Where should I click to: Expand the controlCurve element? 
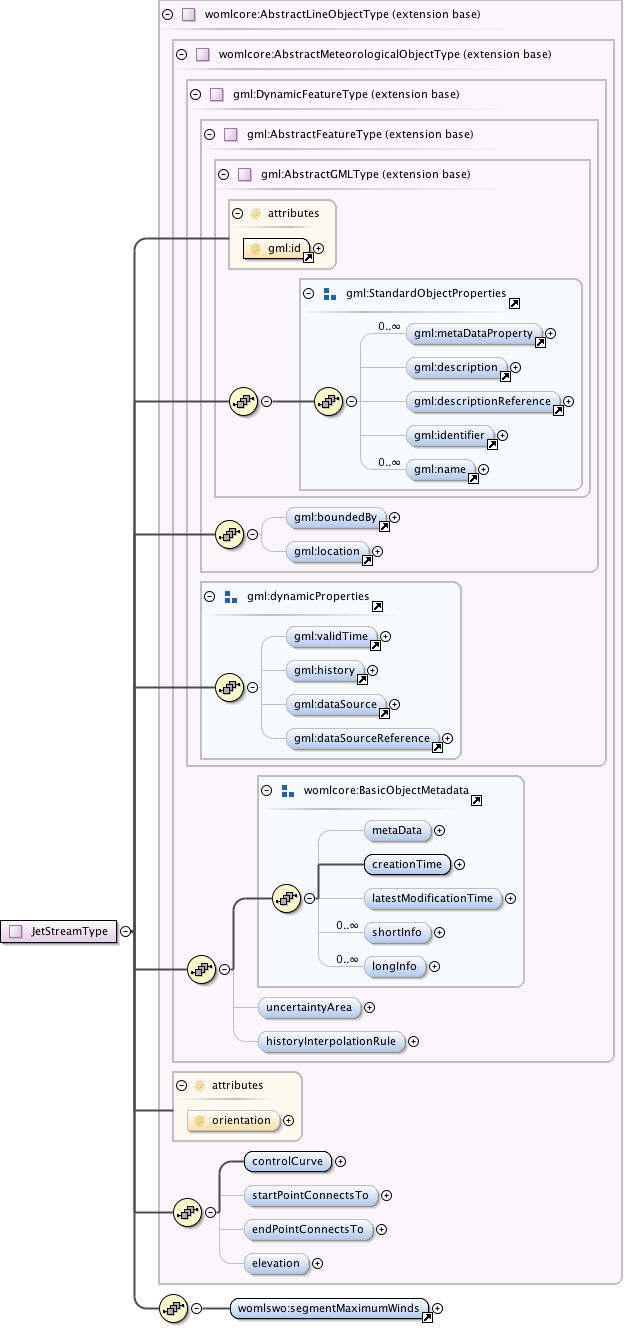(340, 1162)
